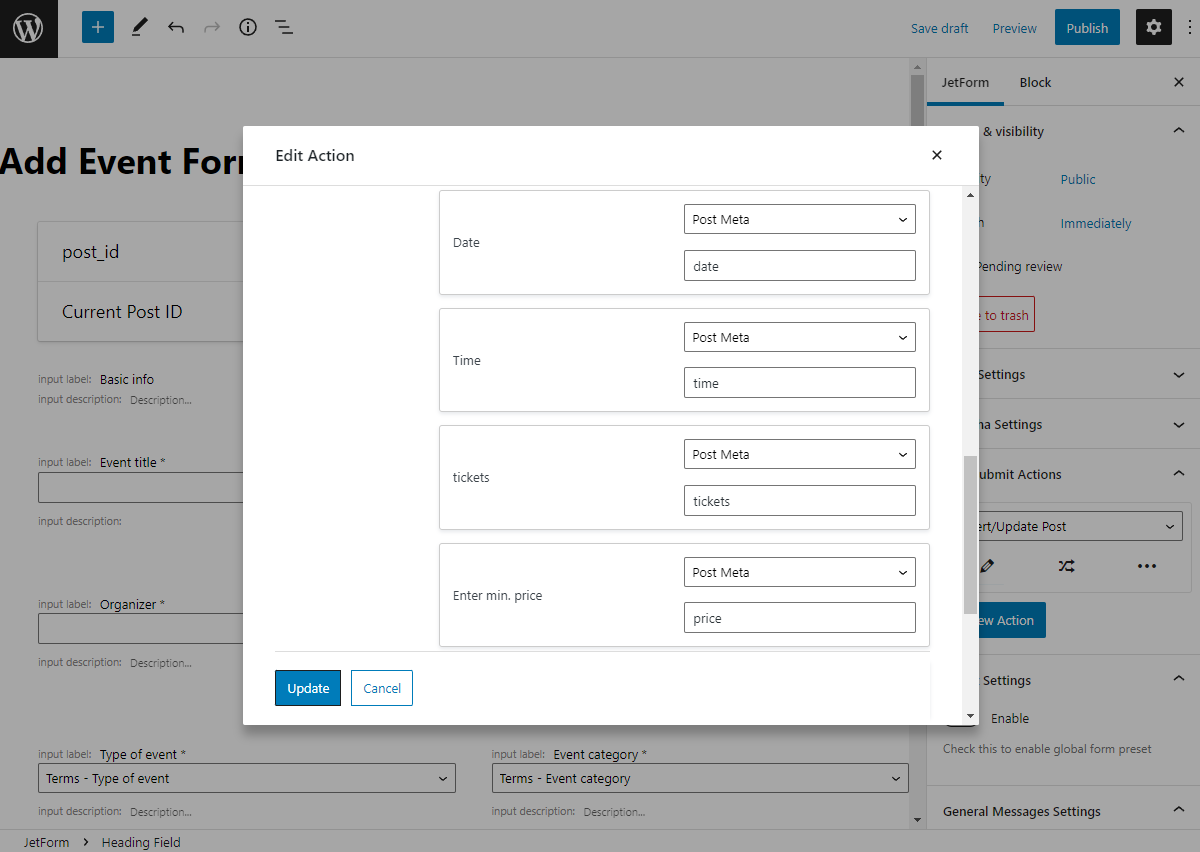Click the Undo arrow icon

click(176, 27)
